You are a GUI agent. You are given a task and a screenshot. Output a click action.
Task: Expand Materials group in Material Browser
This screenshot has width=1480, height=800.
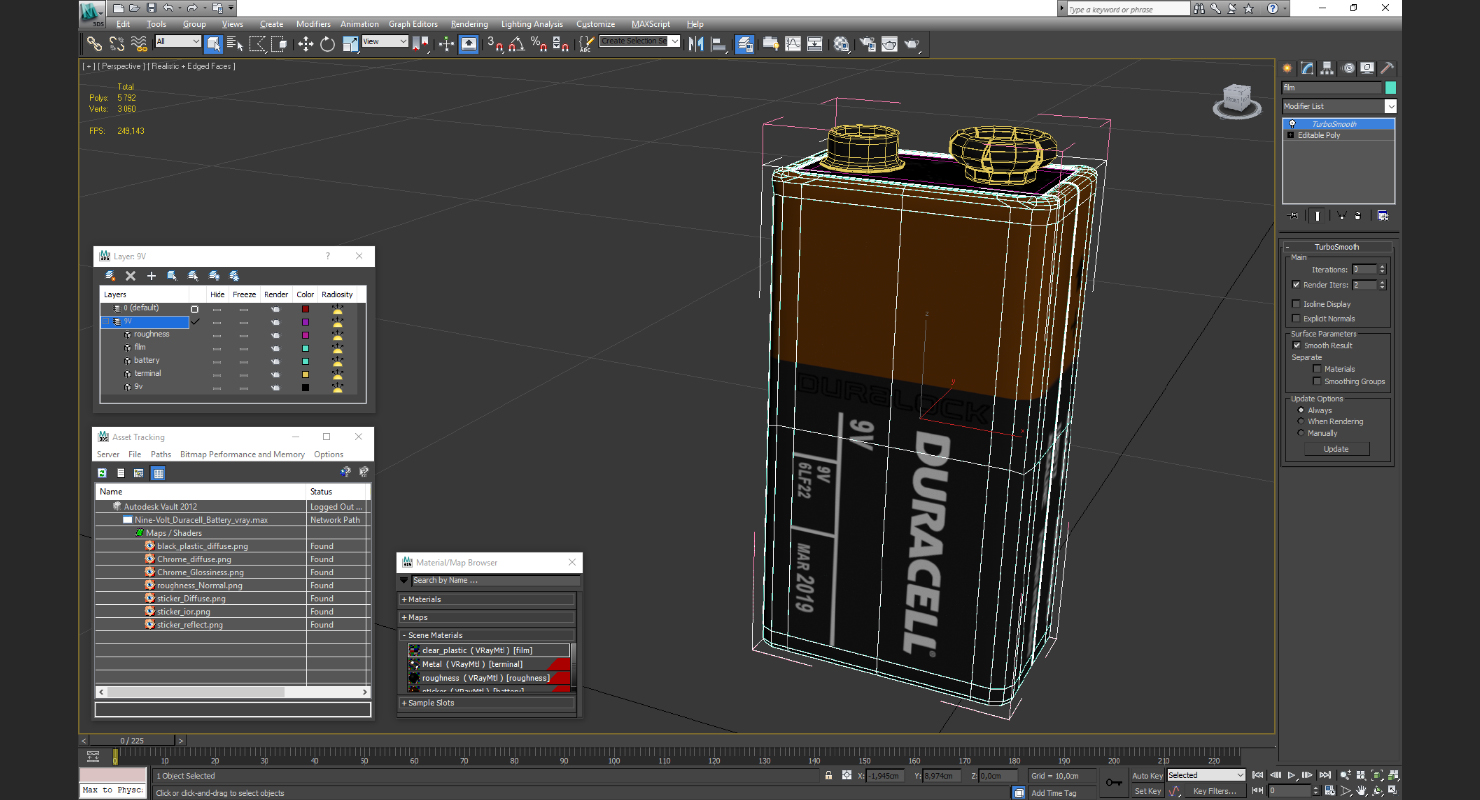(487, 600)
